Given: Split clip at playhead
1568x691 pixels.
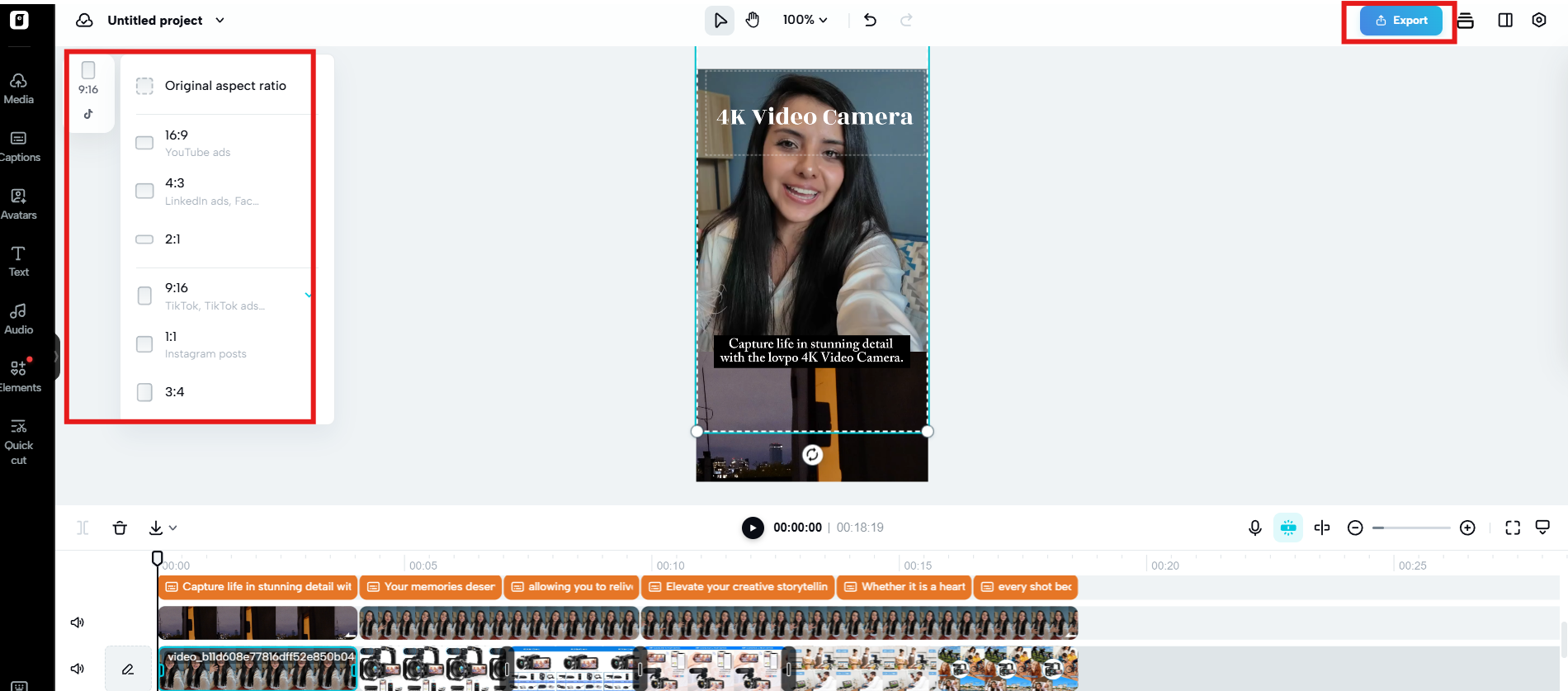Looking at the screenshot, I should pos(83,528).
